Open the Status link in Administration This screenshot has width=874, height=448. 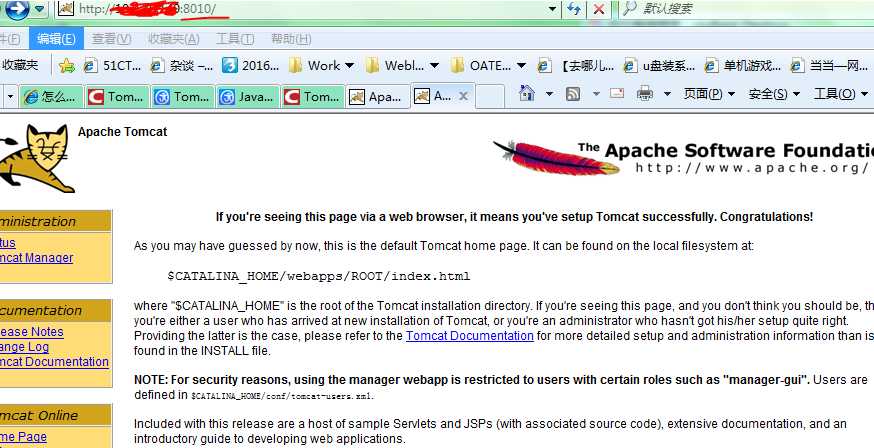click(8, 243)
